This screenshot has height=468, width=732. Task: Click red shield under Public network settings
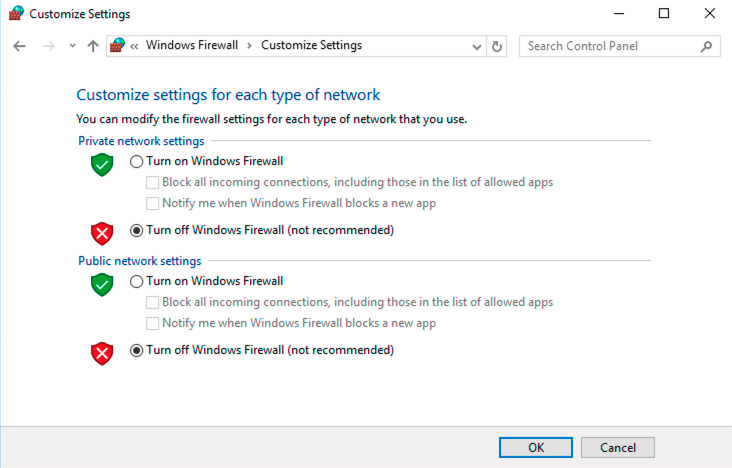(x=102, y=354)
